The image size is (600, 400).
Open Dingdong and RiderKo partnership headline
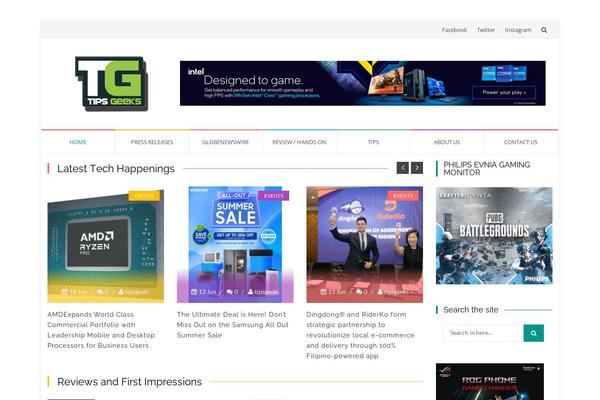tap(360, 335)
